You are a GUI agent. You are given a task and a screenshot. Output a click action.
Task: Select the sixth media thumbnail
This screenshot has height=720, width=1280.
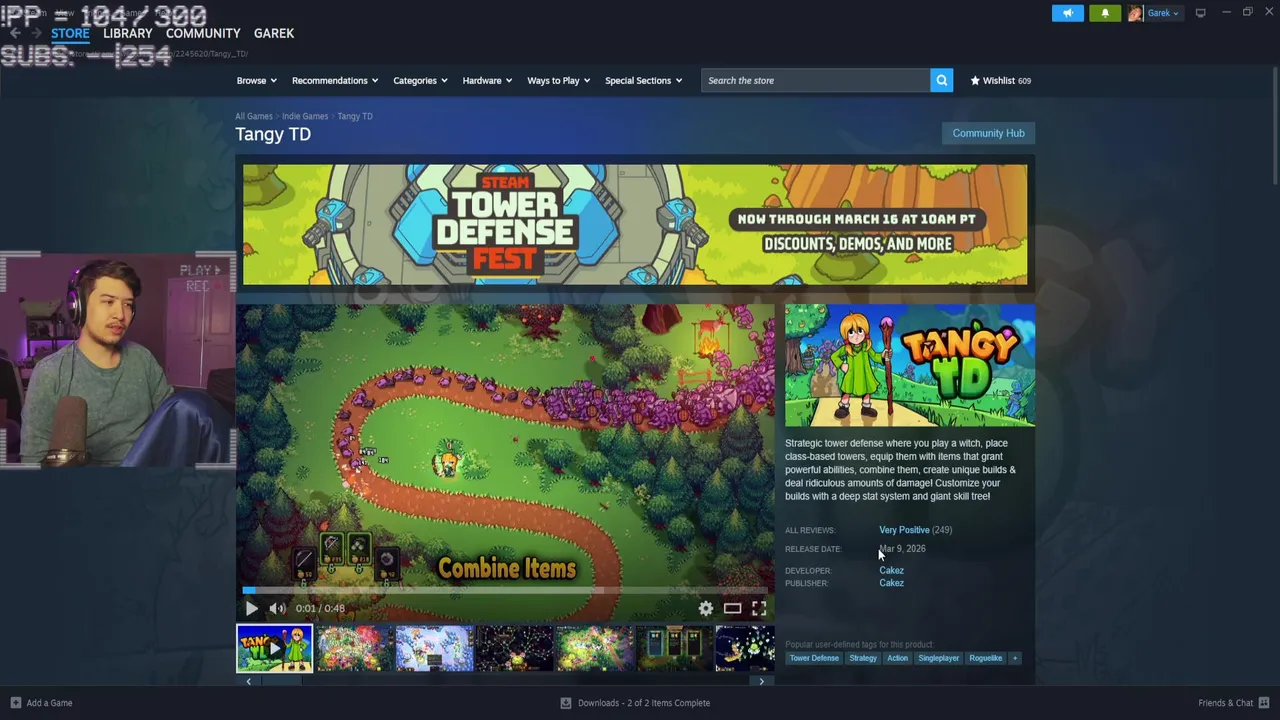pos(674,648)
